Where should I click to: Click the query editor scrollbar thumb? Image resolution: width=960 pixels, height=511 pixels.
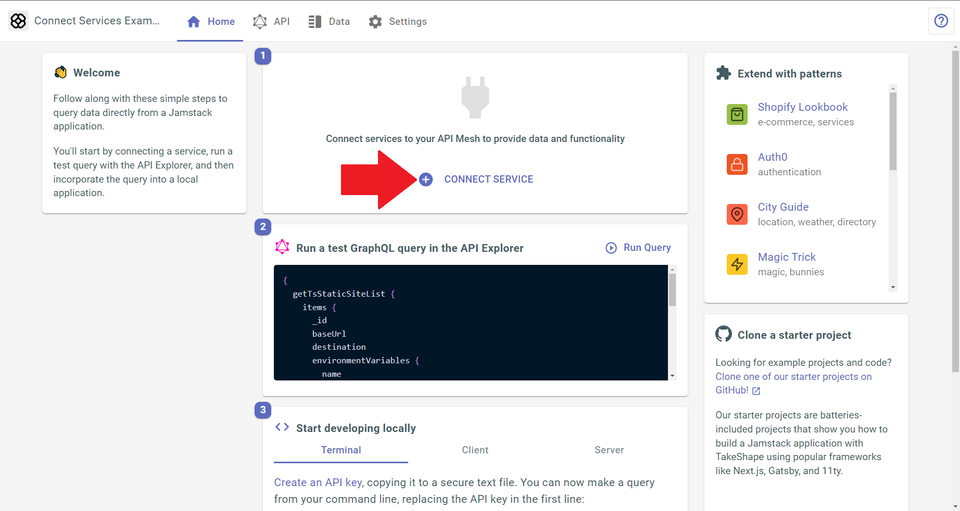pyautogui.click(x=672, y=290)
